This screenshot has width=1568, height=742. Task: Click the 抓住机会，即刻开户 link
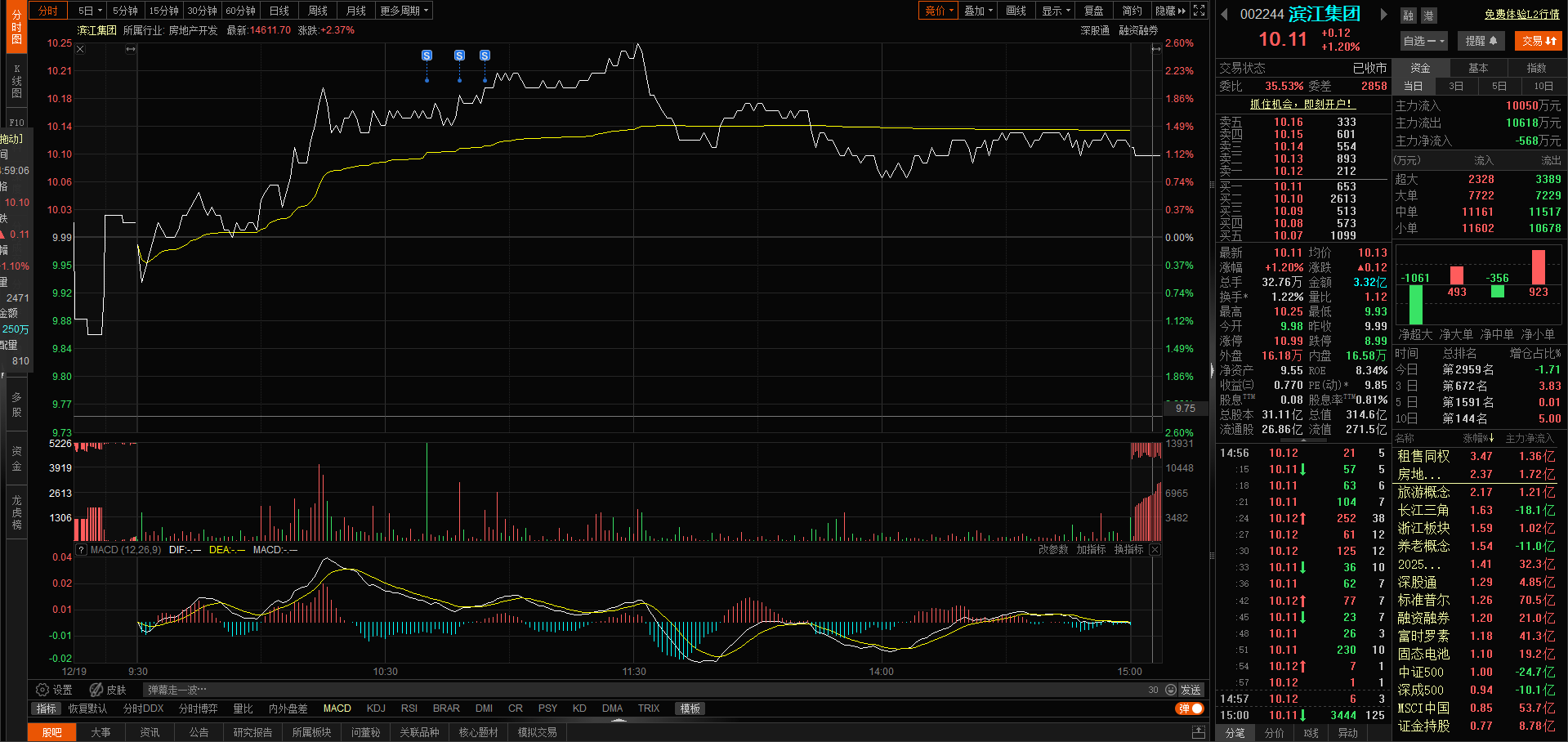(x=1302, y=105)
